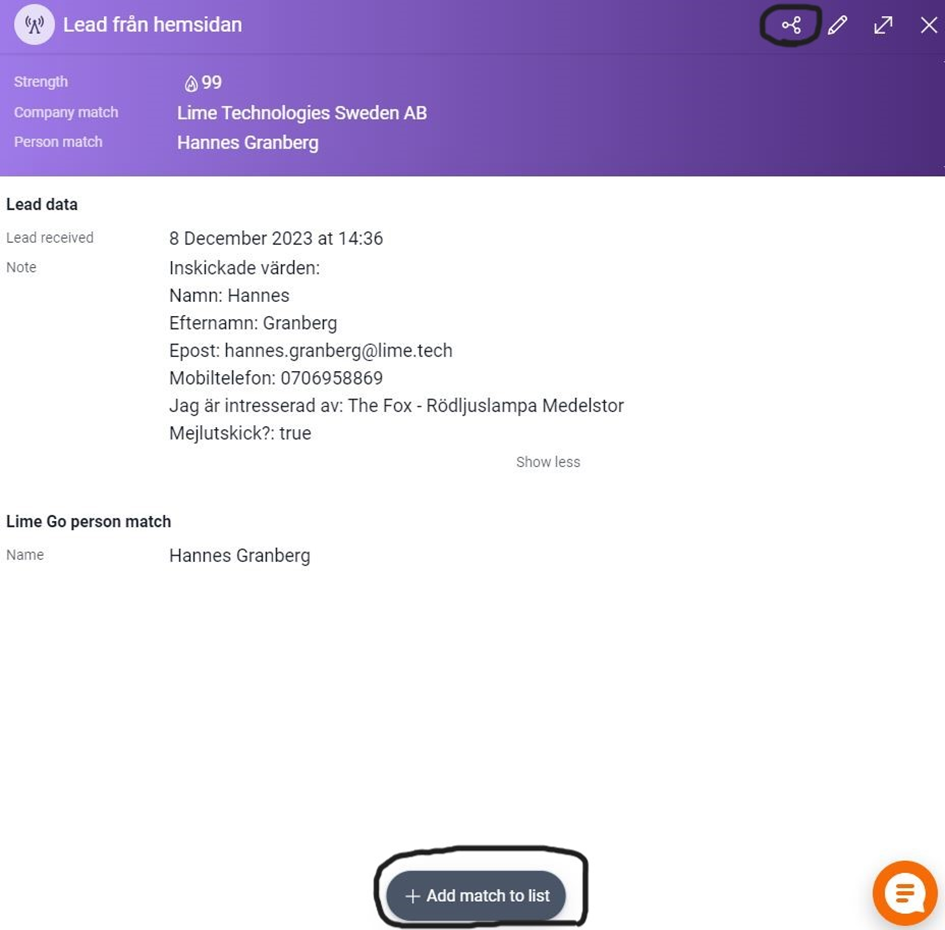Screen dimensions: 945x930
Task: Click the Lead received label
Action: (x=50, y=238)
